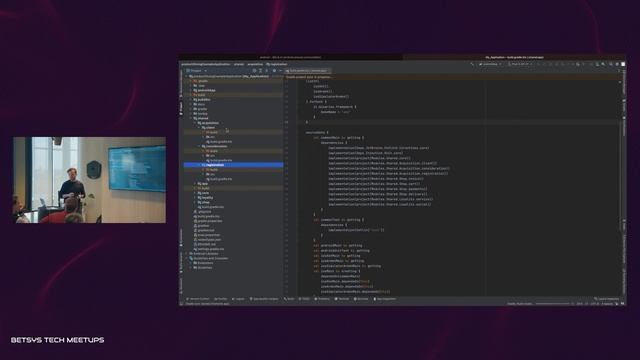Image resolution: width=640 pixels, height=360 pixels.
Task: Open the Terminal tool window tab
Action: [x=342, y=299]
